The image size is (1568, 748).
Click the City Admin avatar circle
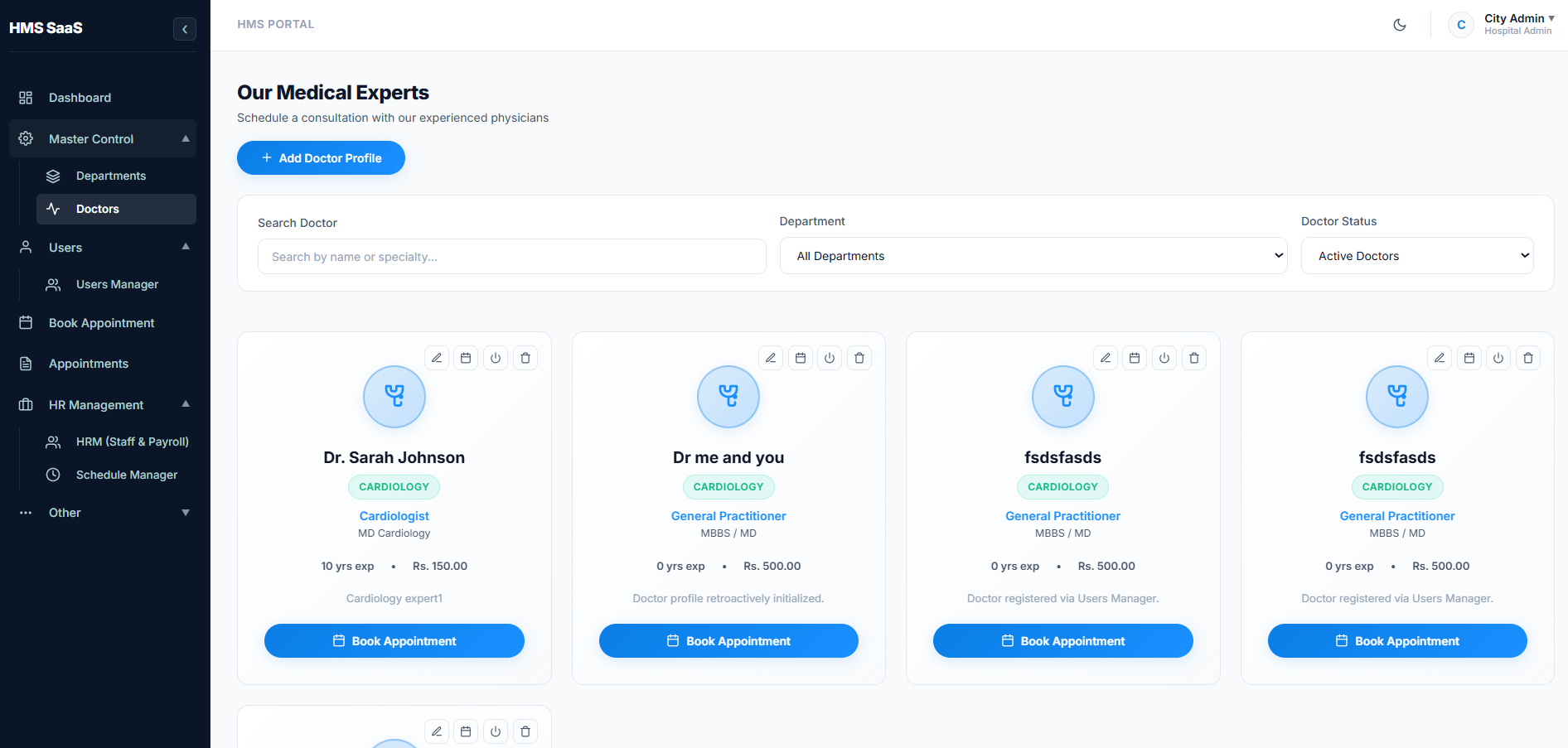tap(1461, 25)
